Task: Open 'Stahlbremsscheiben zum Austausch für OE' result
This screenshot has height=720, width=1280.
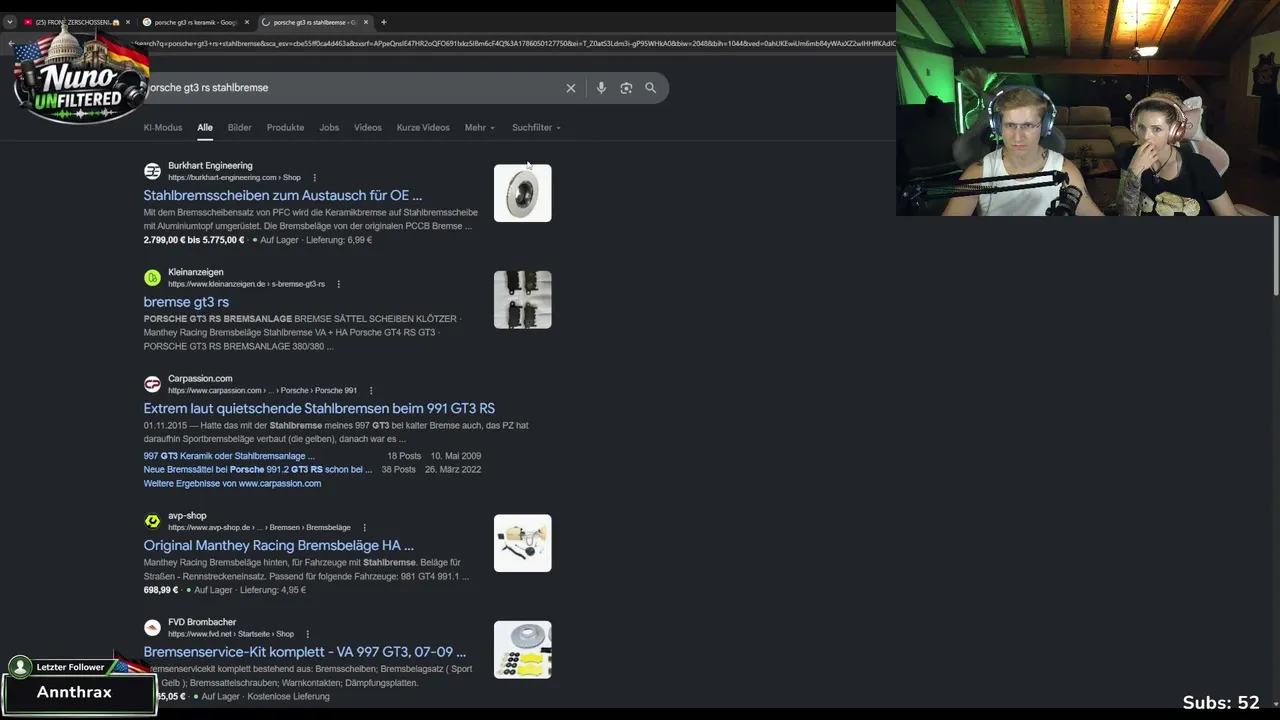Action: (x=283, y=195)
